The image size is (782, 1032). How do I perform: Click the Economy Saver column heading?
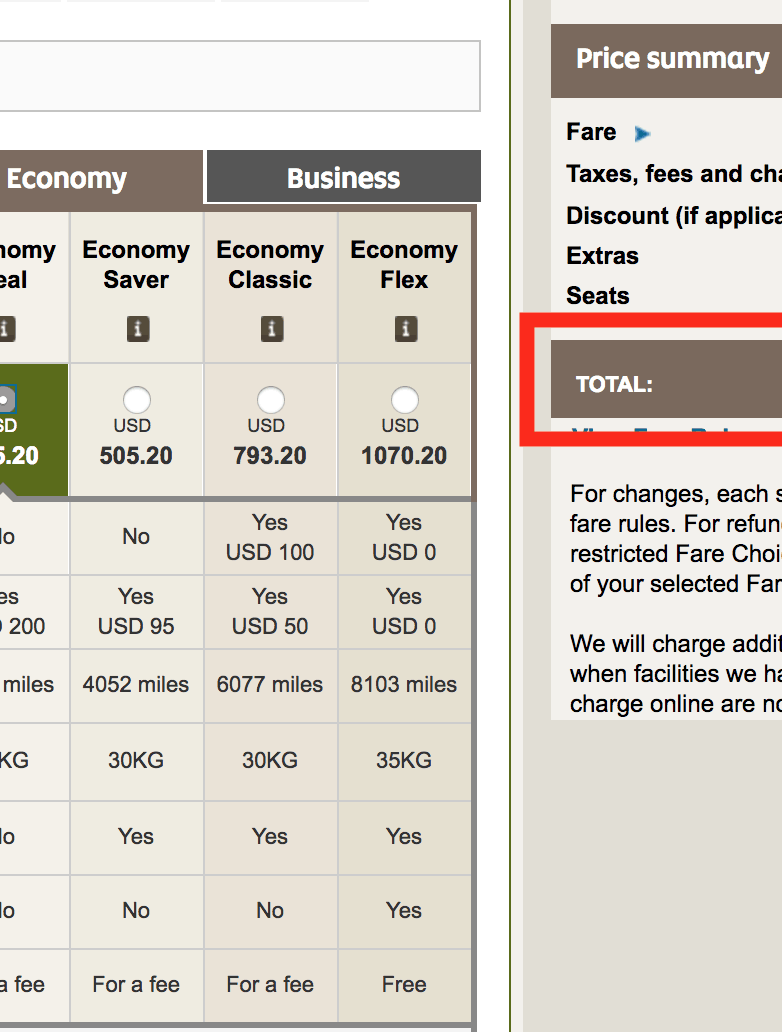136,265
